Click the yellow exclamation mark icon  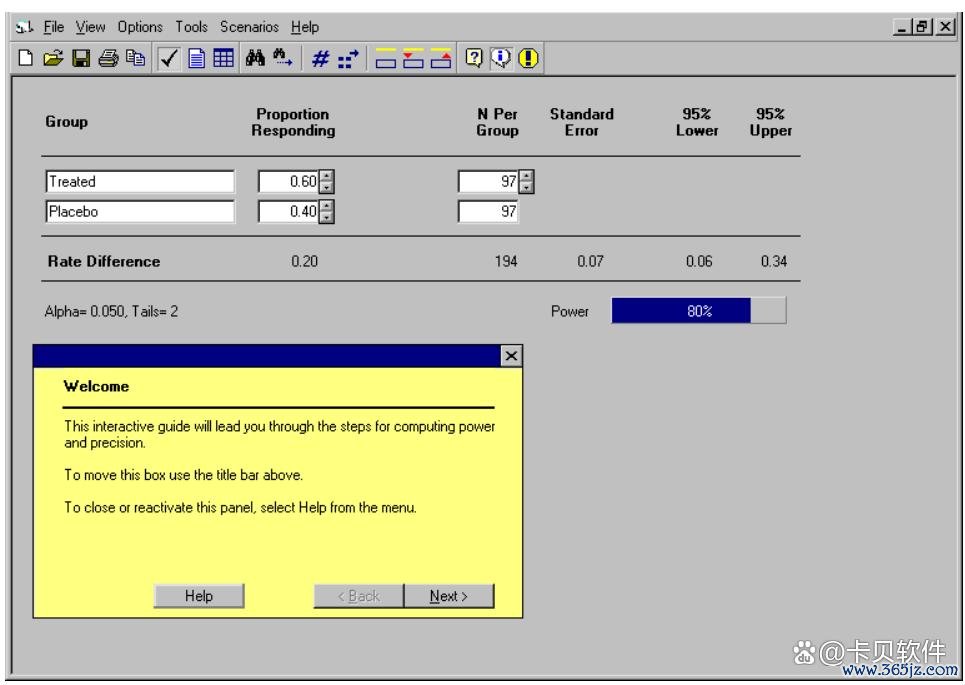tap(528, 59)
